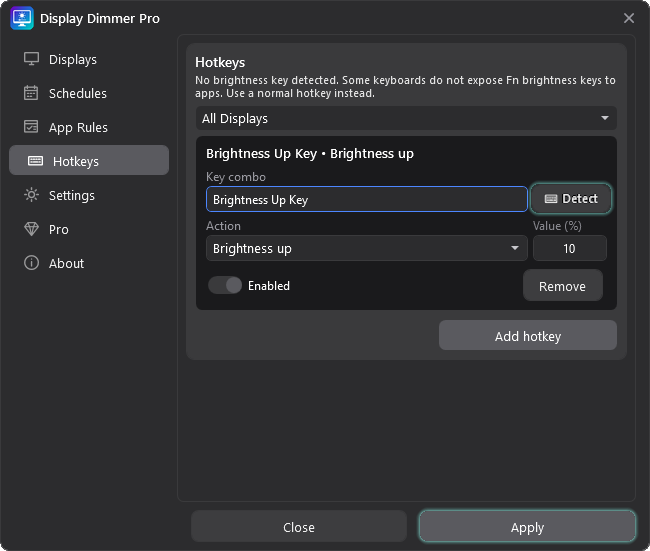Expand the Brightness up action dropdown
Viewport: 650px width, 551px height.
pos(367,248)
